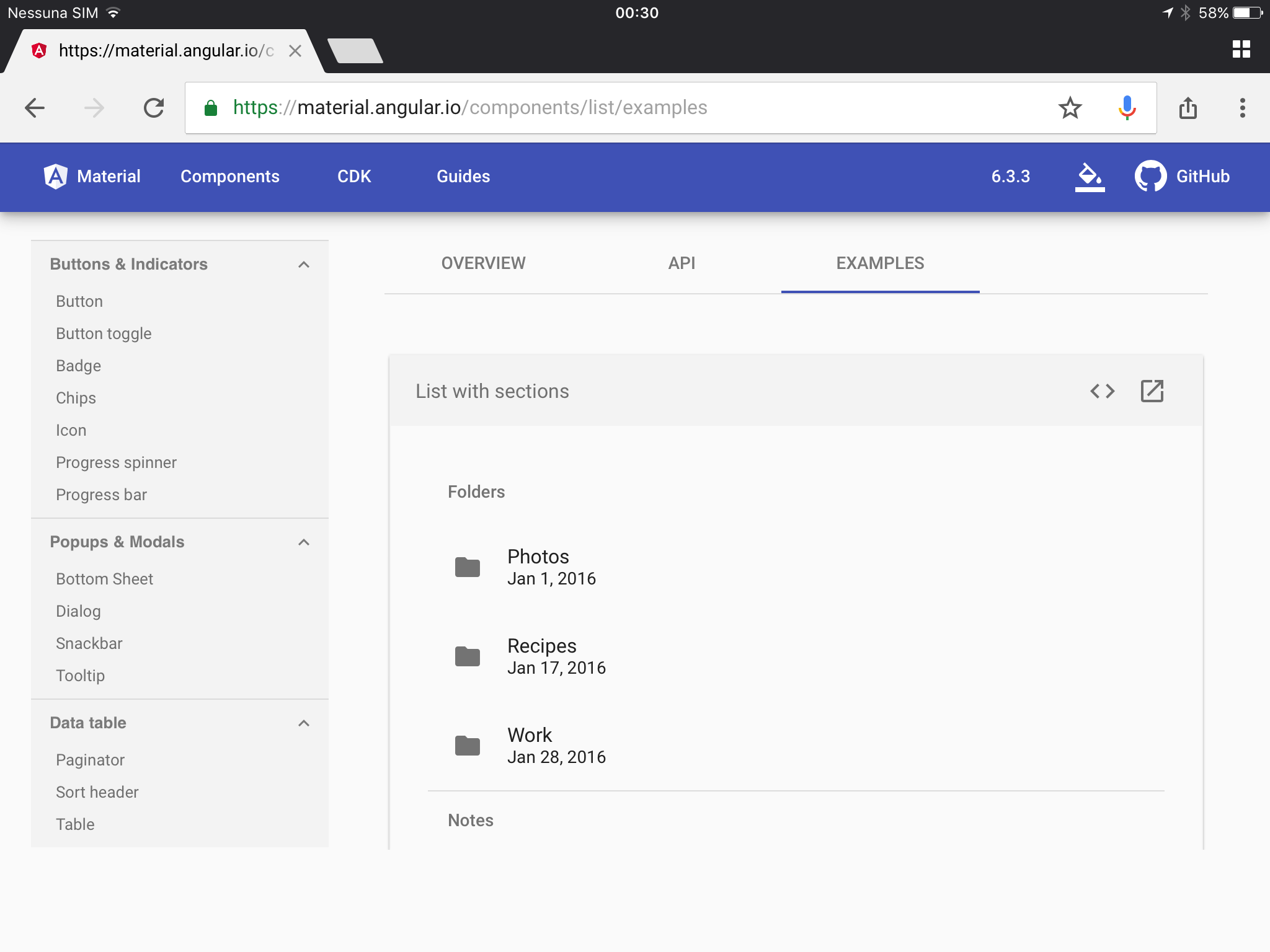The width and height of the screenshot is (1270, 952).
Task: Collapse the Data table section
Action: click(x=303, y=723)
